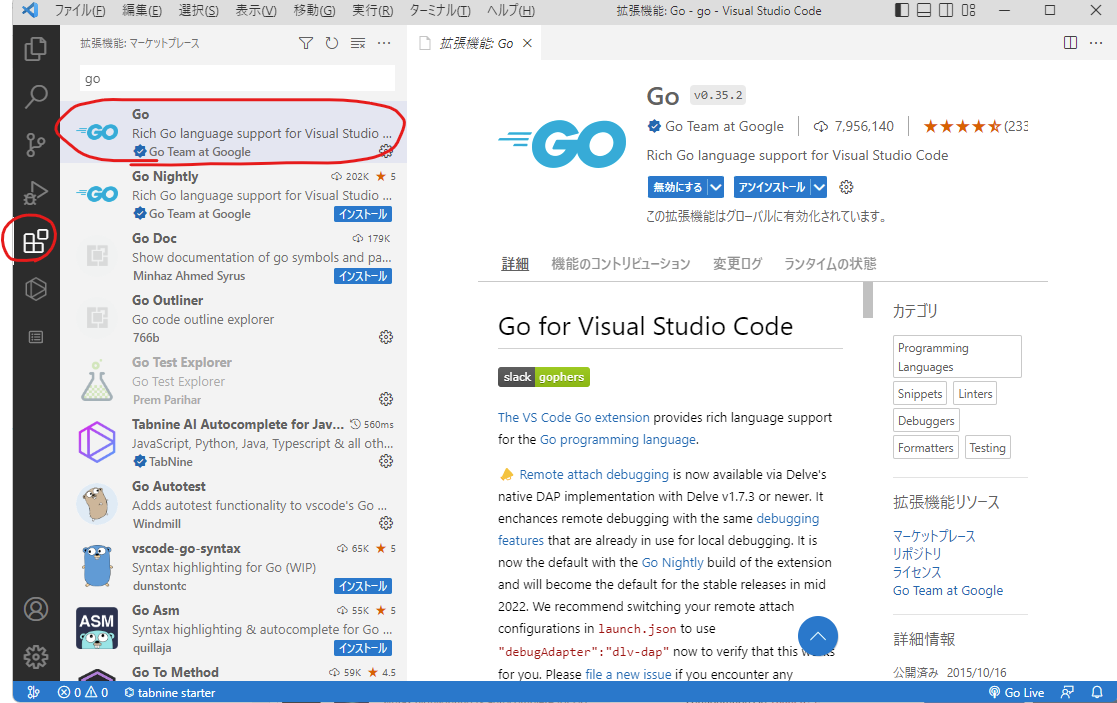Click the filter extensions funnel icon
The width and height of the screenshot is (1117, 703).
306,43
